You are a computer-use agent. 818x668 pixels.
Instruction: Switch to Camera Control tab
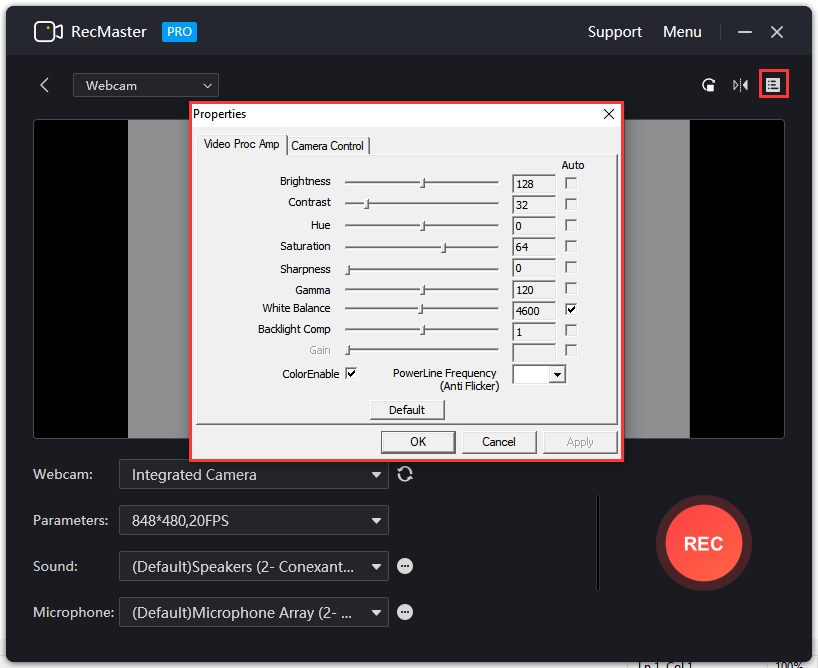pyautogui.click(x=328, y=146)
